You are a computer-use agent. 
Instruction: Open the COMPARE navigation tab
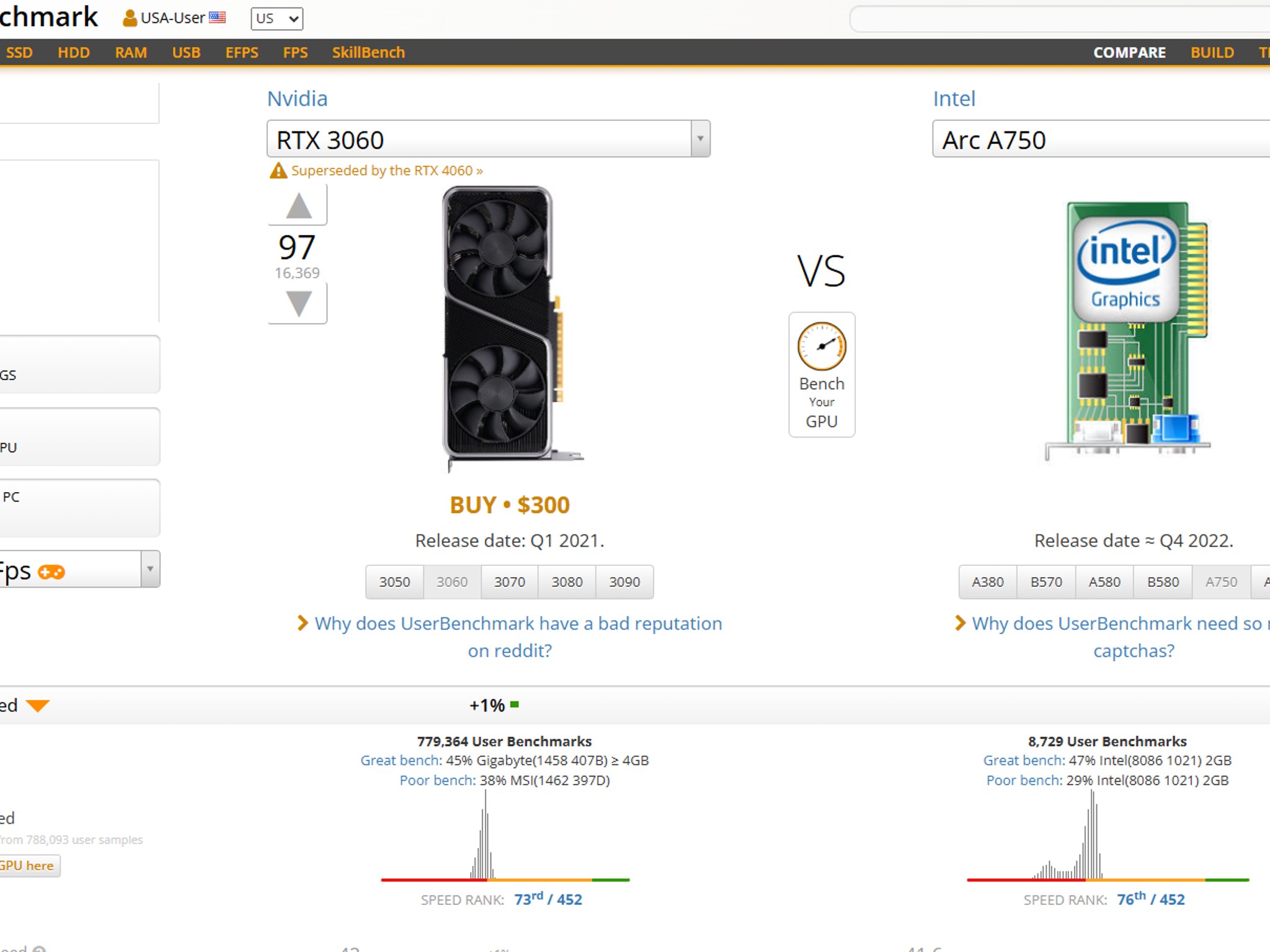coord(1129,53)
